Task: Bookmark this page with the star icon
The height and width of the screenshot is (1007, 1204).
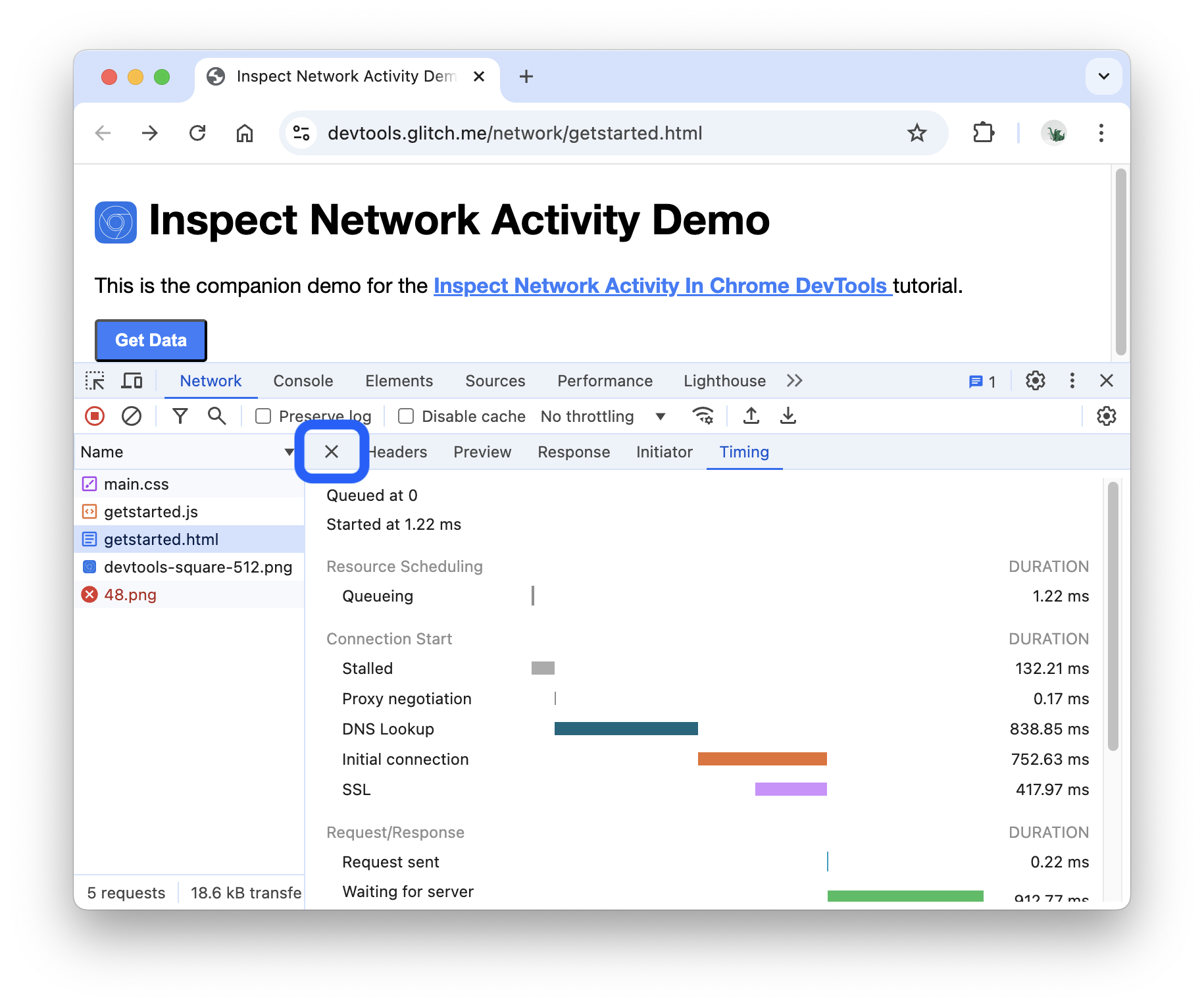Action: coord(916,134)
